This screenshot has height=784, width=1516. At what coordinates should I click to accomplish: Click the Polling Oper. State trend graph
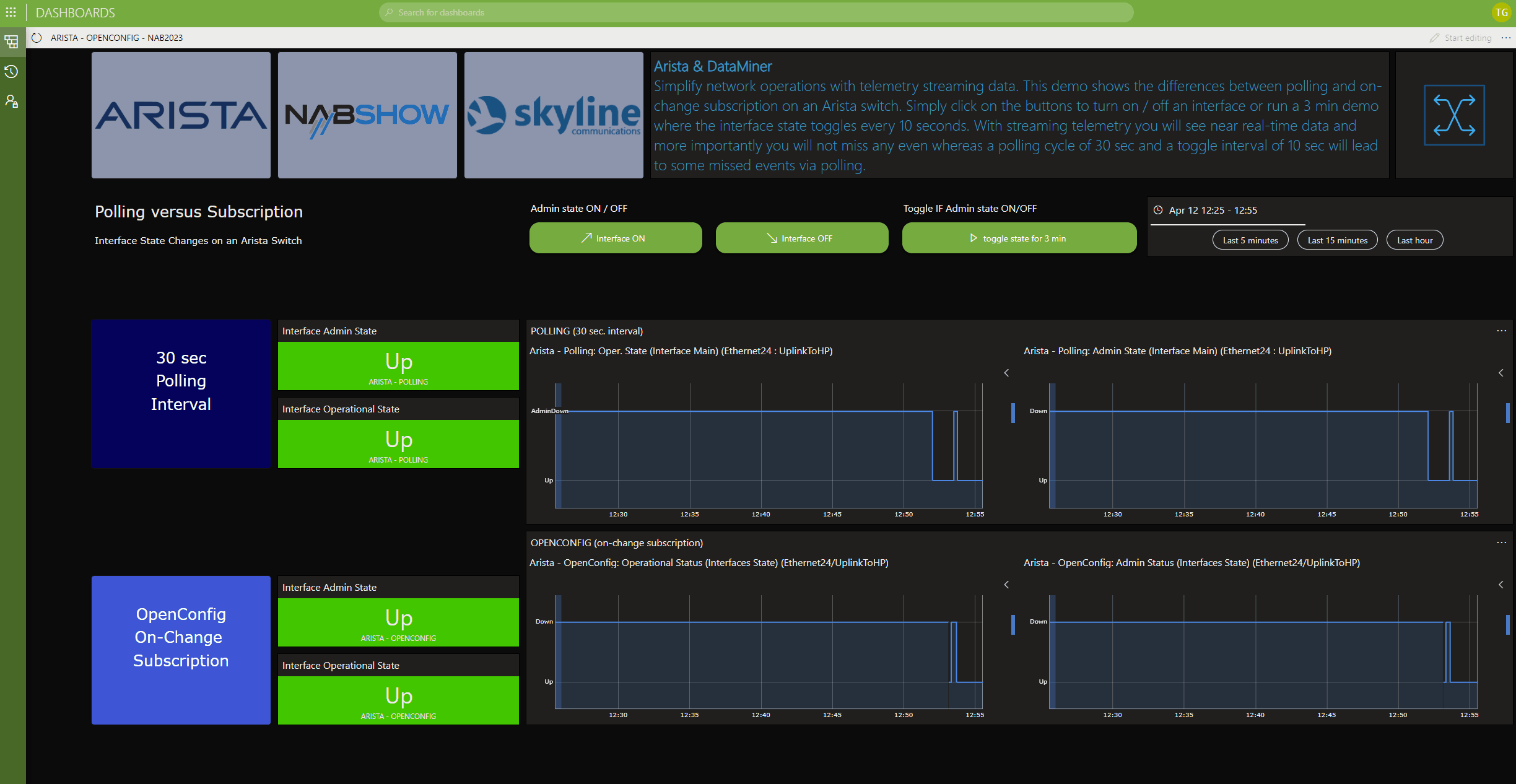point(768,446)
